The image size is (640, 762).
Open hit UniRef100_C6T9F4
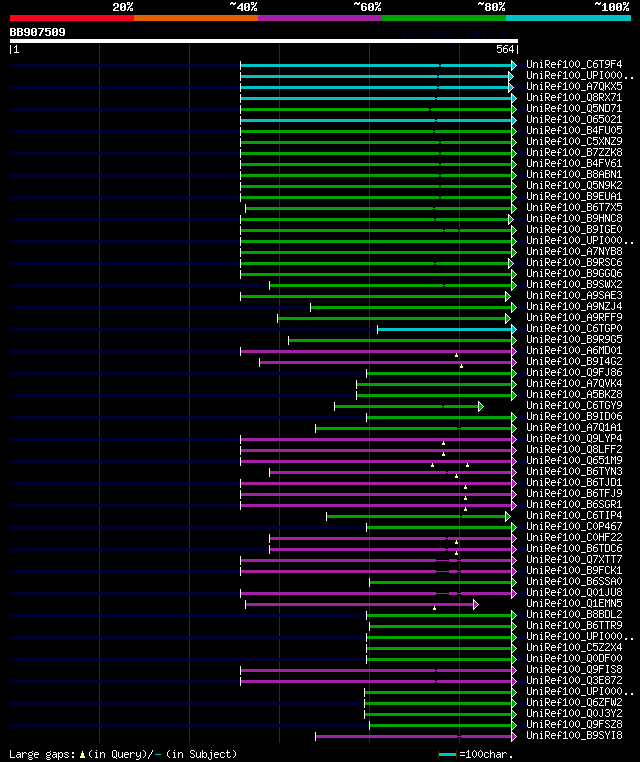[x=574, y=64]
